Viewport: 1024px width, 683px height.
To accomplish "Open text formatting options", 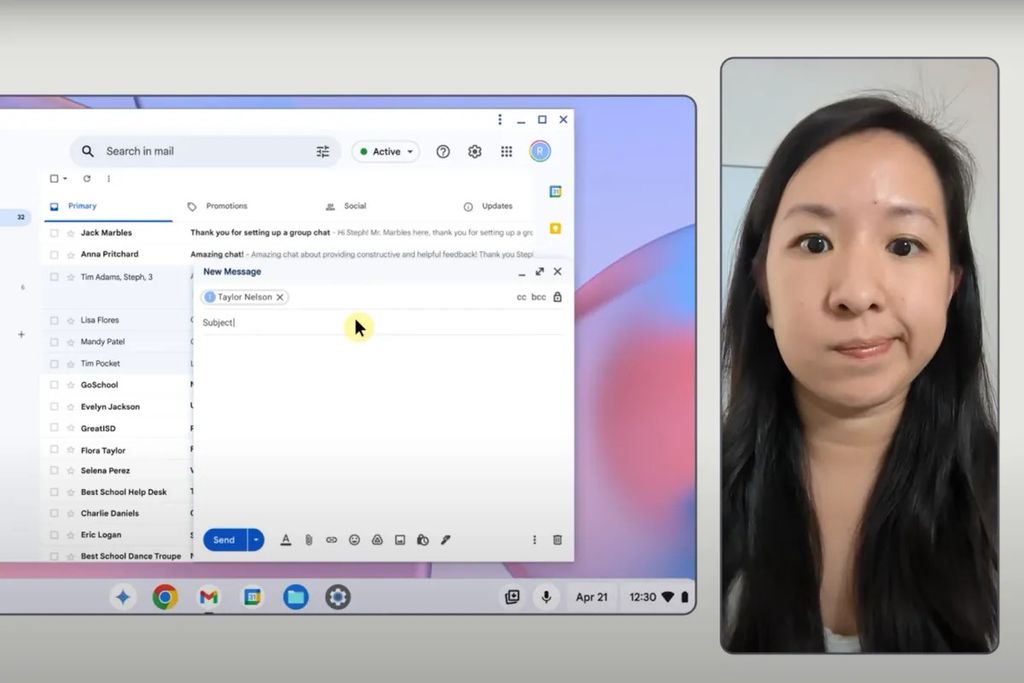I will coord(285,539).
